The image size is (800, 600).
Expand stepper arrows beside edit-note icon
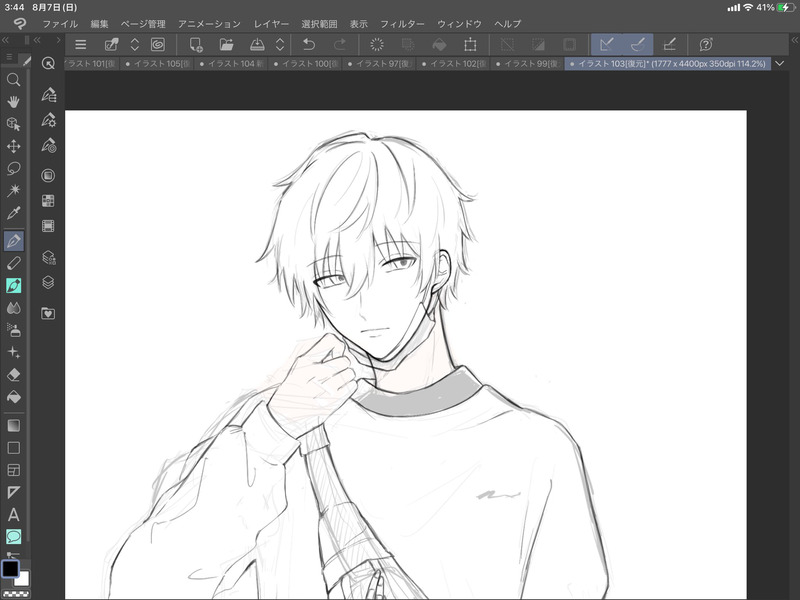click(x=135, y=45)
